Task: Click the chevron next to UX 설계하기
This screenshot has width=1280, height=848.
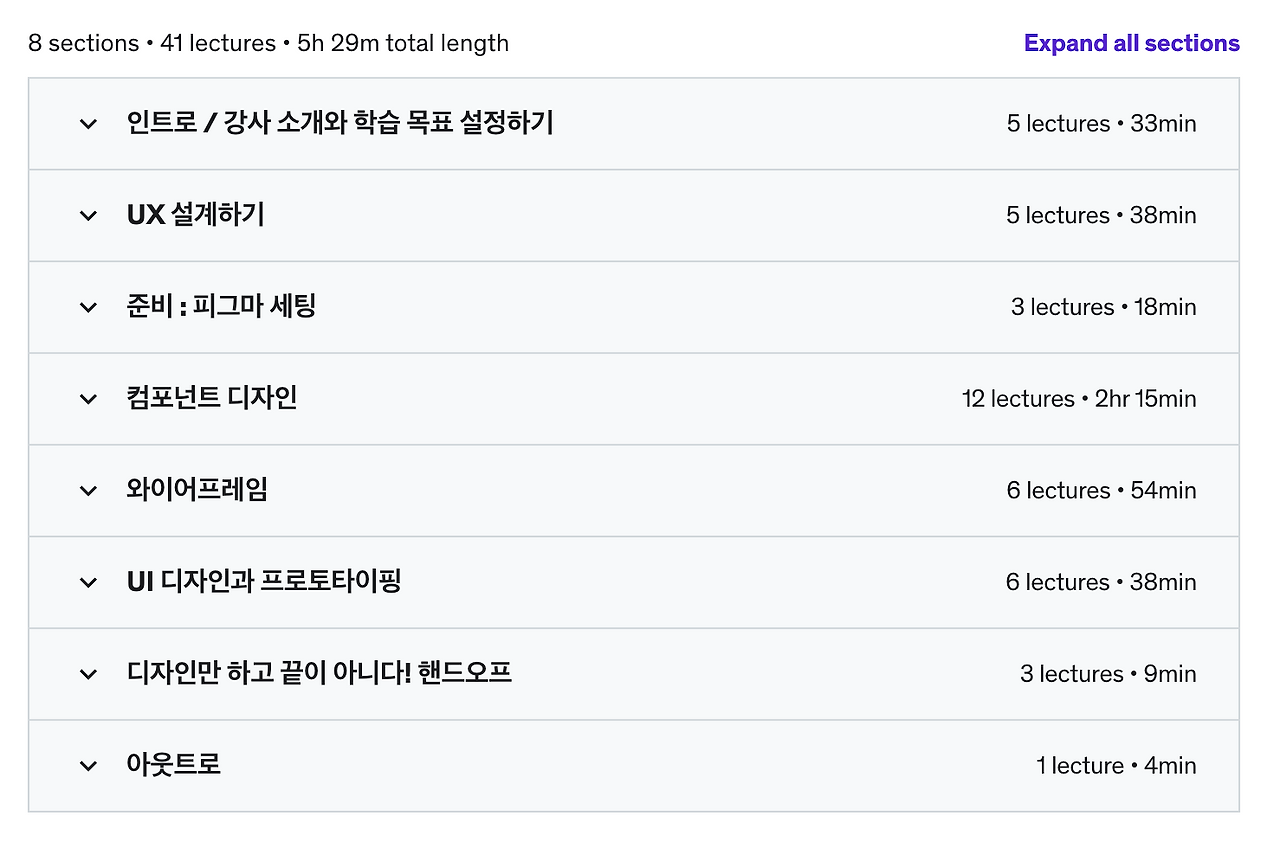Action: tap(88, 215)
